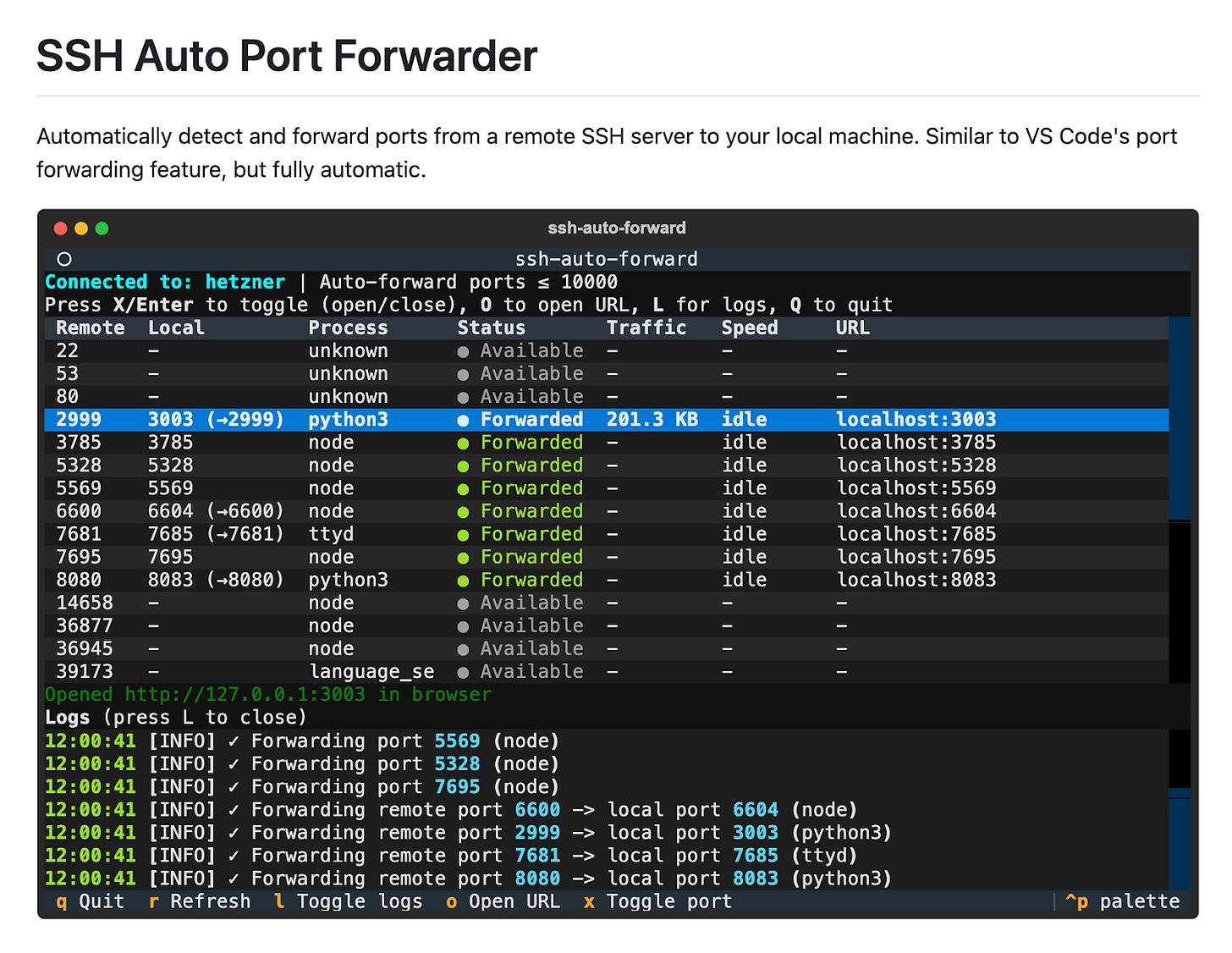Screen dimensions: 1232x953
Task: Click the Local column header
Action: [176, 328]
